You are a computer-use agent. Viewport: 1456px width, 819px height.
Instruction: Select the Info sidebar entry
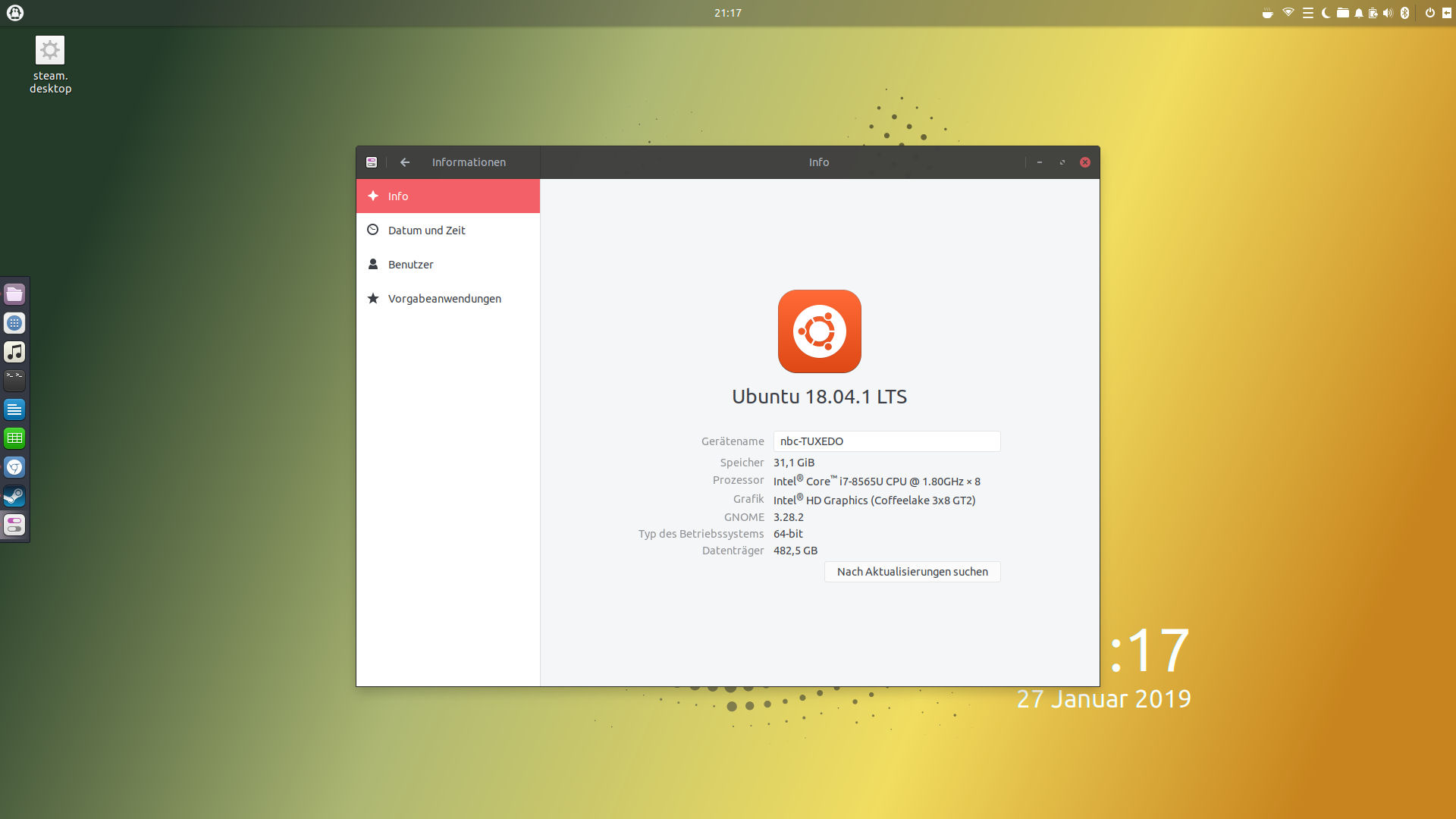447,196
